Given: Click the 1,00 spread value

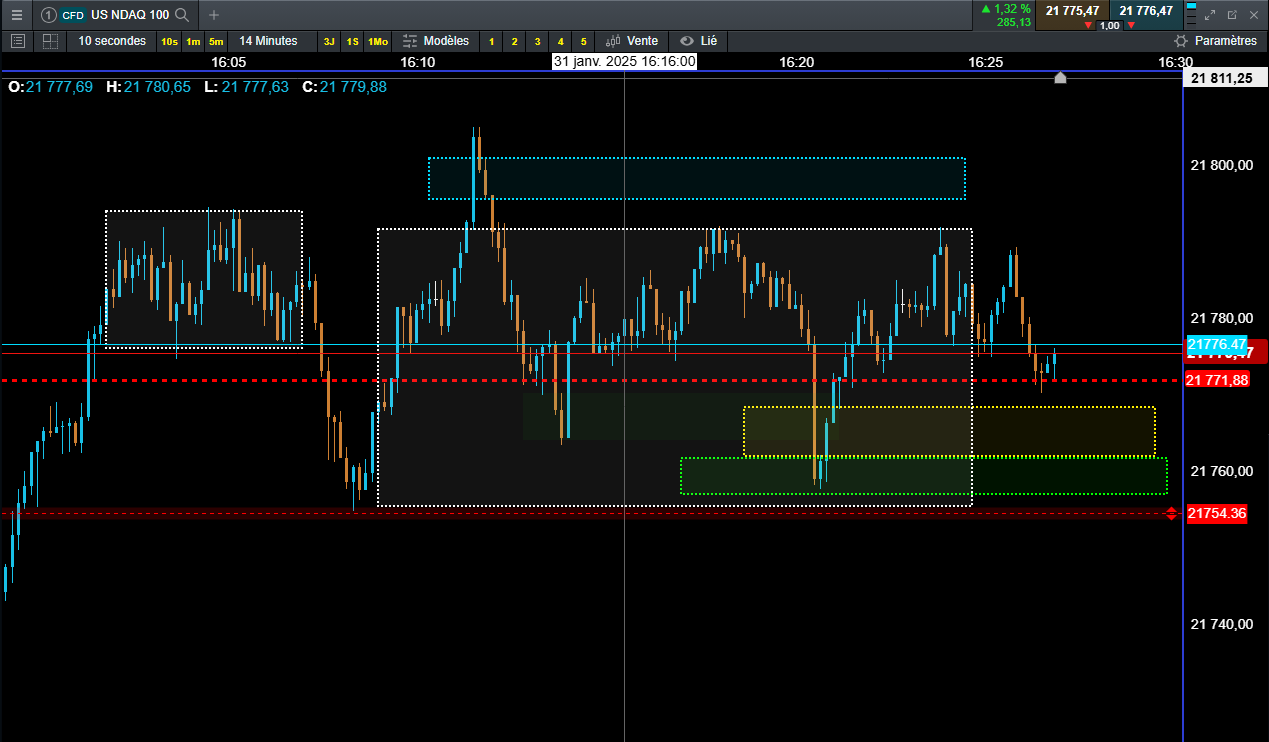Looking at the screenshot, I should (x=1109, y=25).
